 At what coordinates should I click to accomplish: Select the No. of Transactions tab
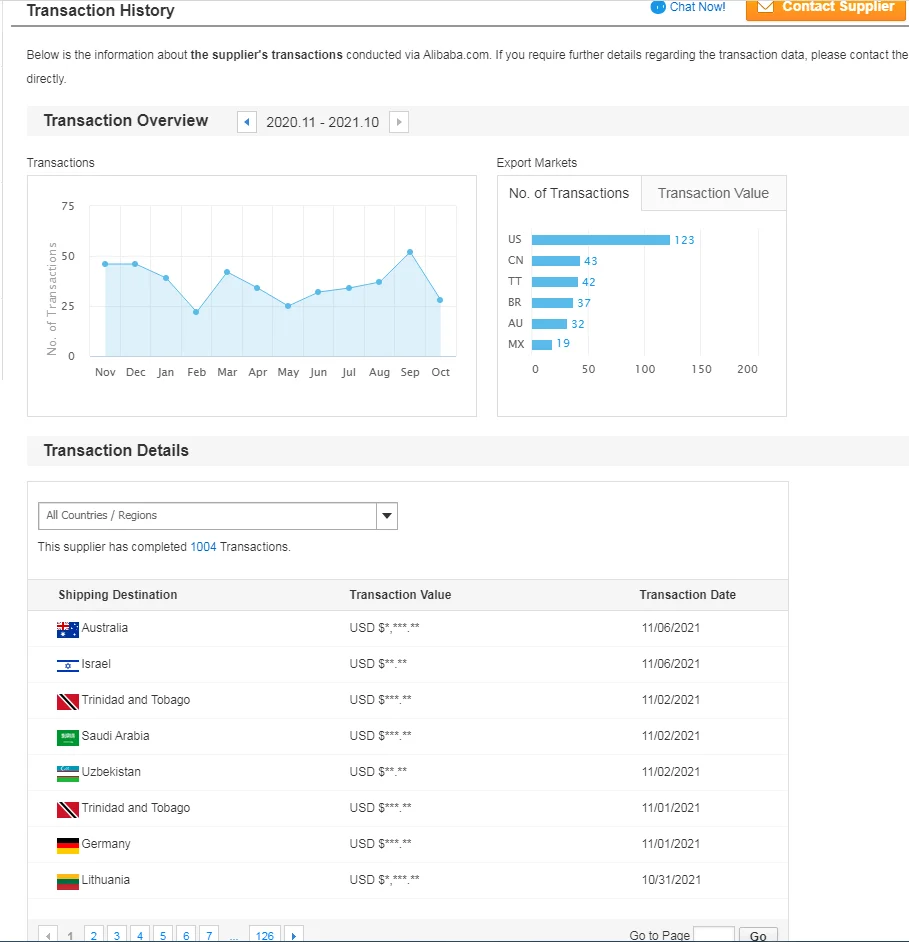[x=569, y=194]
